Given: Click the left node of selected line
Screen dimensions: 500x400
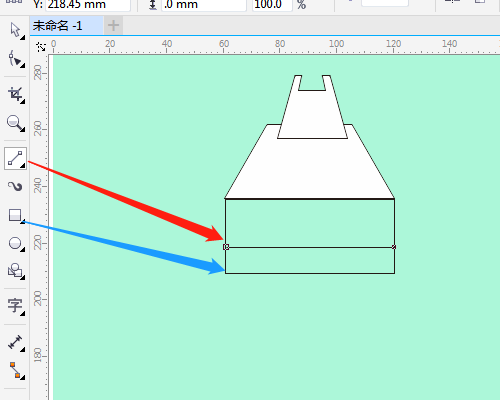Looking at the screenshot, I should click(226, 247).
